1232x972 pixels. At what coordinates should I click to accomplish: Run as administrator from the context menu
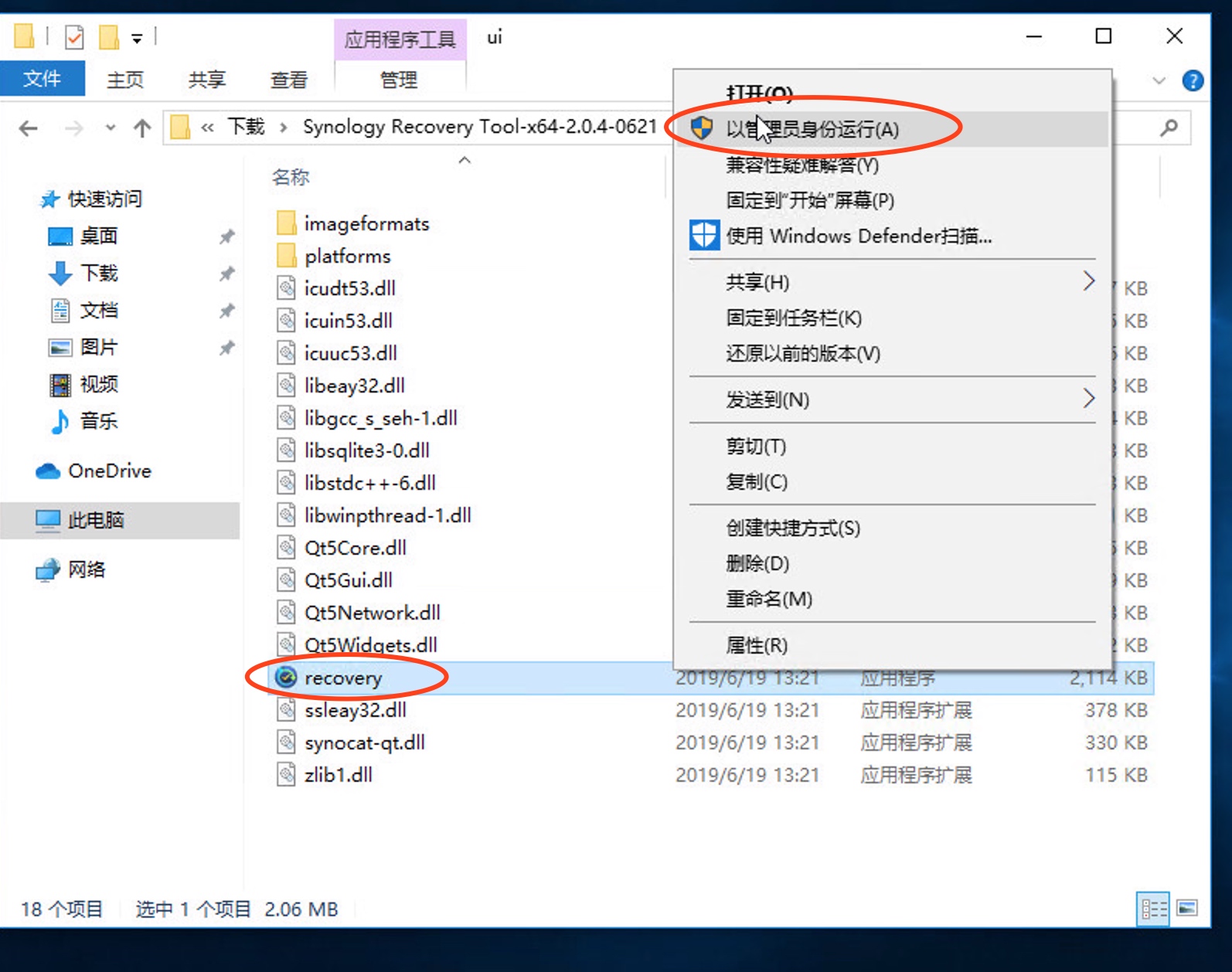pos(892,129)
